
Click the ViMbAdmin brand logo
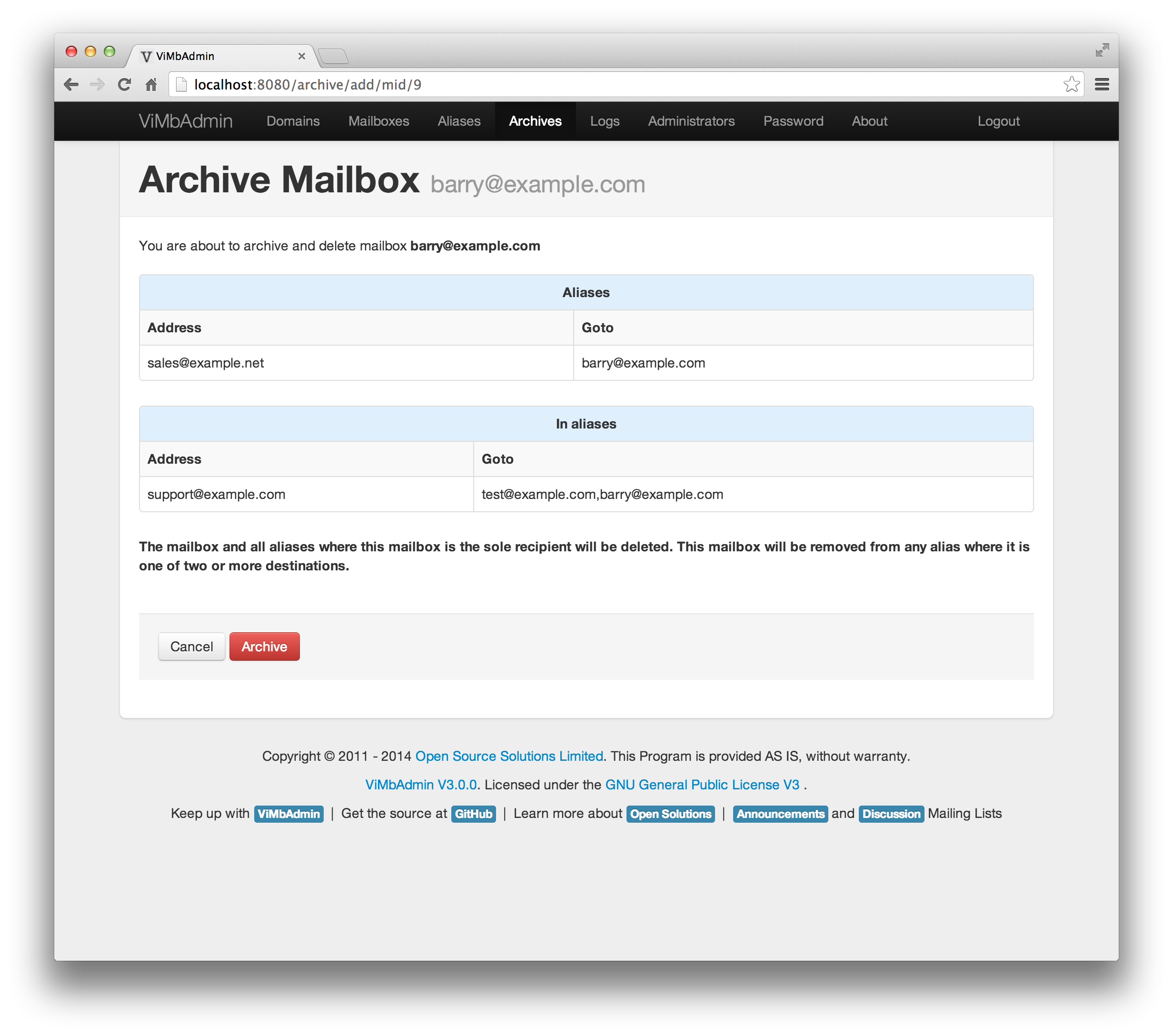[x=185, y=121]
